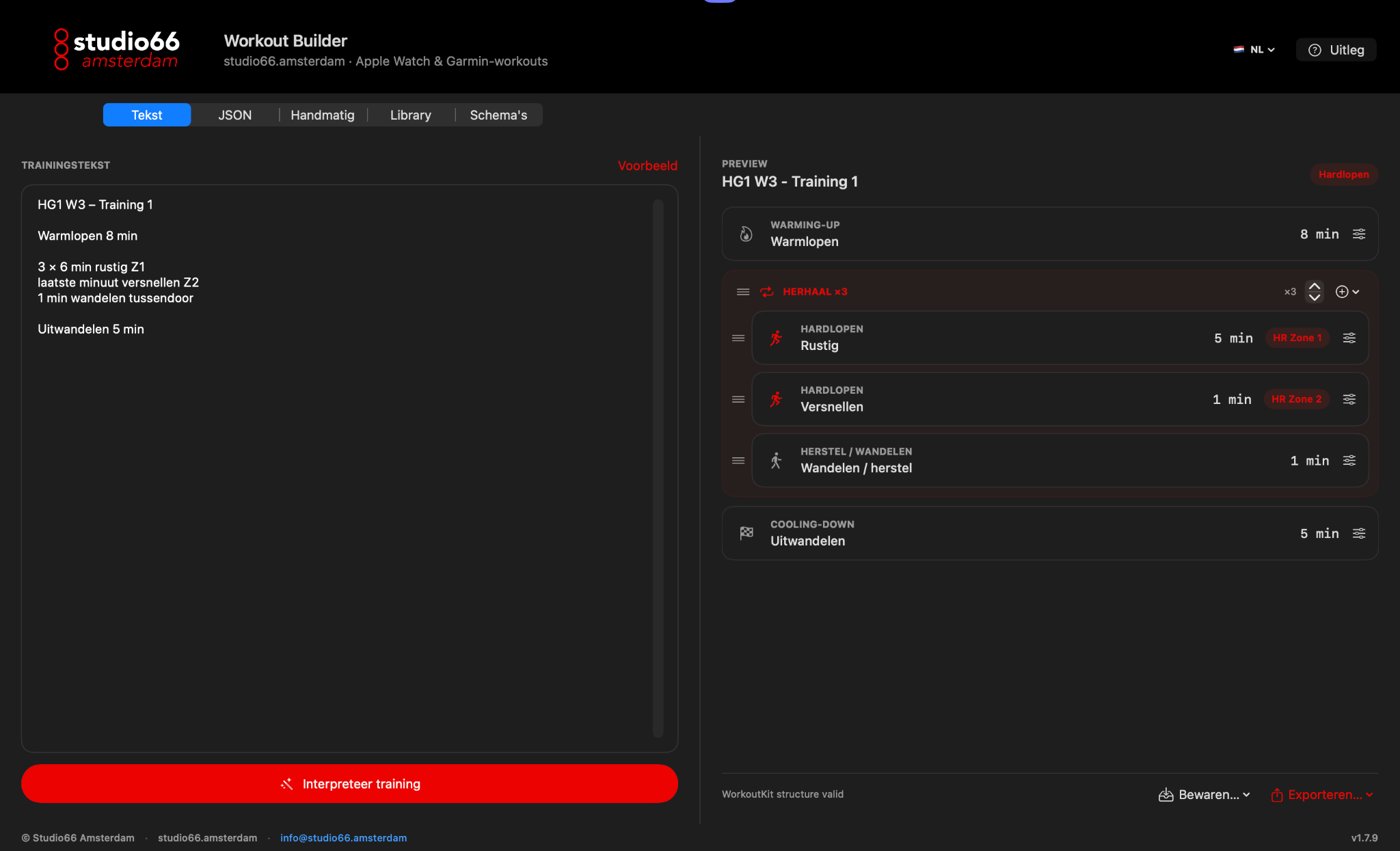The width and height of the screenshot is (1400, 851).
Task: Load the Voorbeeld example text
Action: [647, 166]
